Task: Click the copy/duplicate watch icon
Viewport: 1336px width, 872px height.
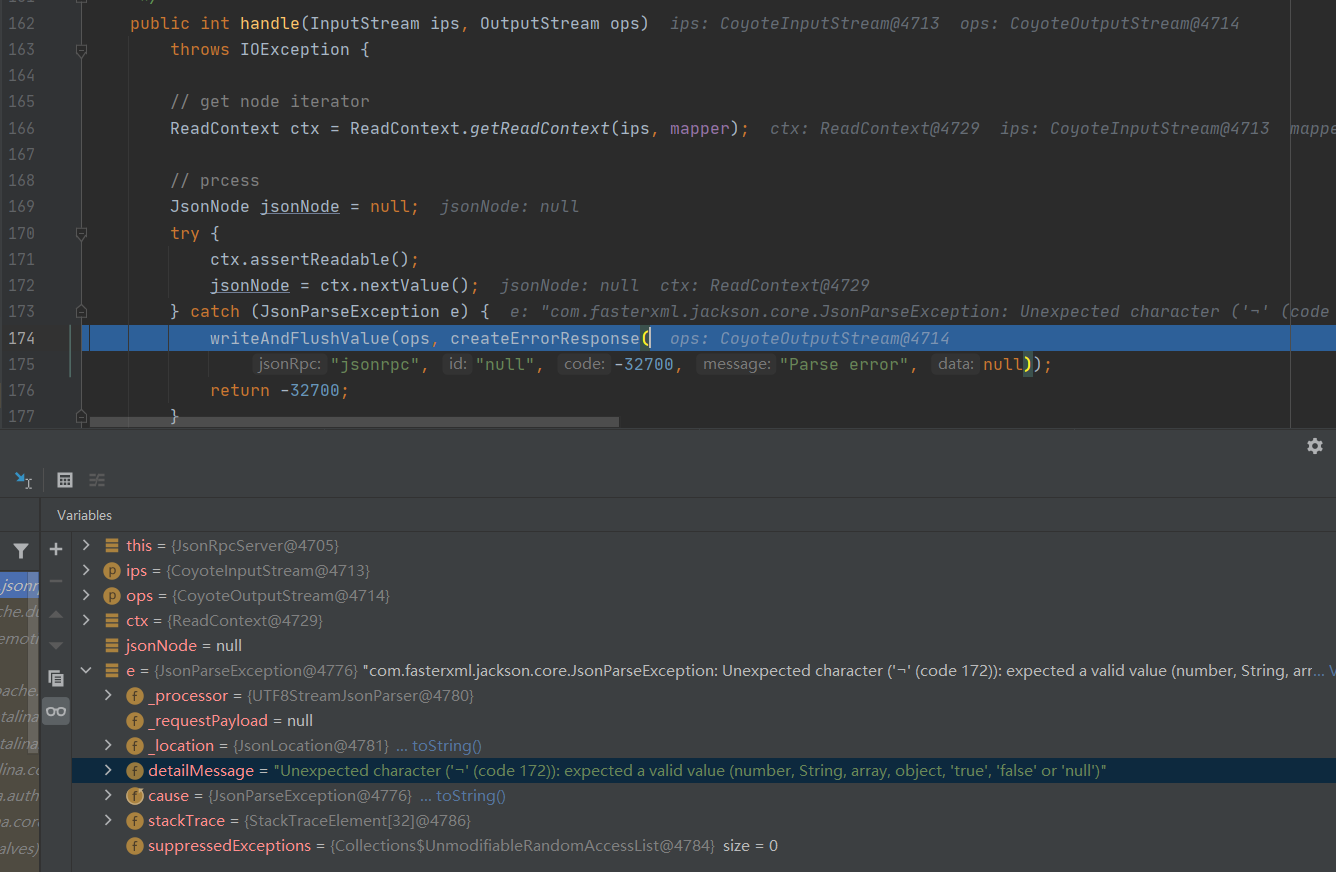Action: (56, 678)
